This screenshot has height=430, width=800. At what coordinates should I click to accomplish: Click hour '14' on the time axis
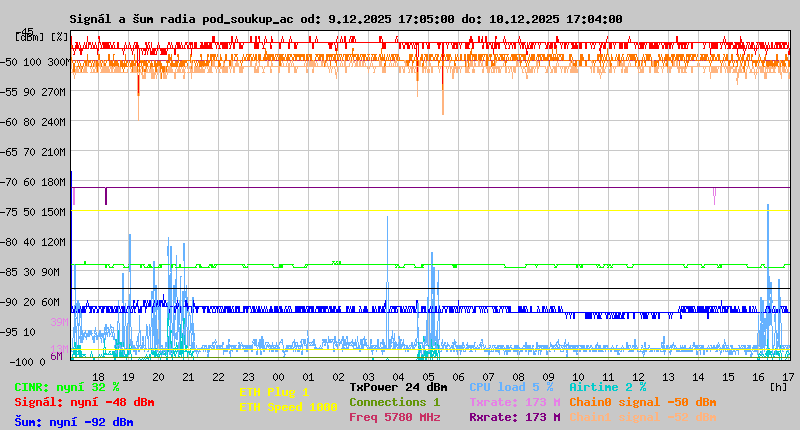(x=698, y=377)
